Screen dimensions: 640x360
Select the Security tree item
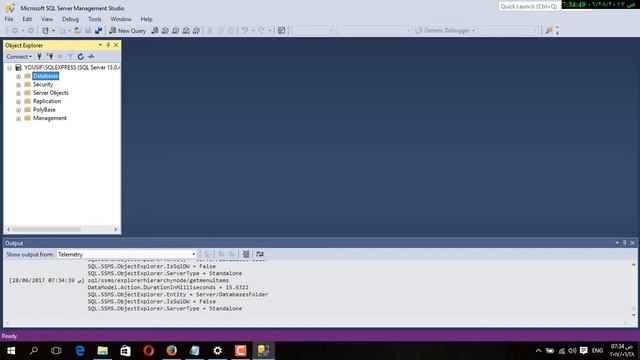pos(43,84)
